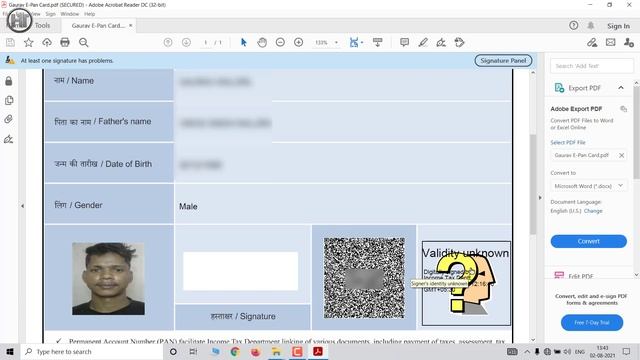Select the Gaurav E-Pan Card document tab
640x360 pixels.
click(98, 25)
